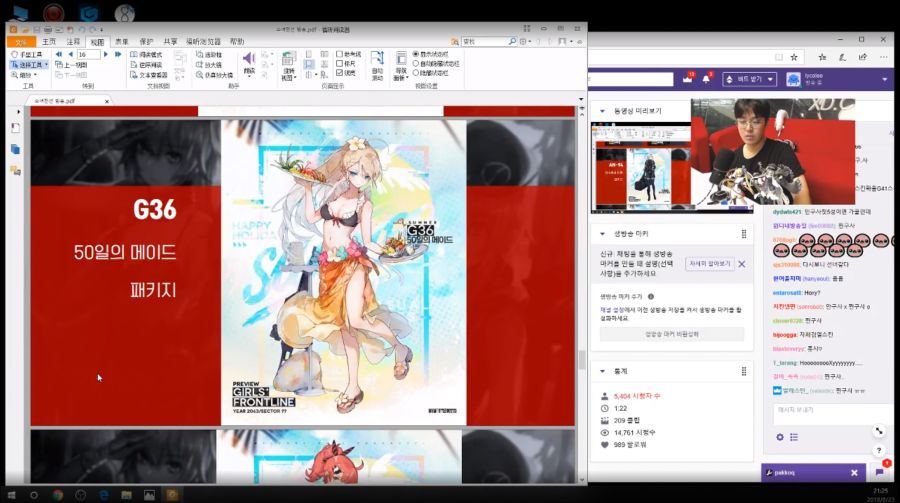Follow the channel settings link
Image resolution: width=900 pixels, height=503 pixels.
(x=612, y=310)
